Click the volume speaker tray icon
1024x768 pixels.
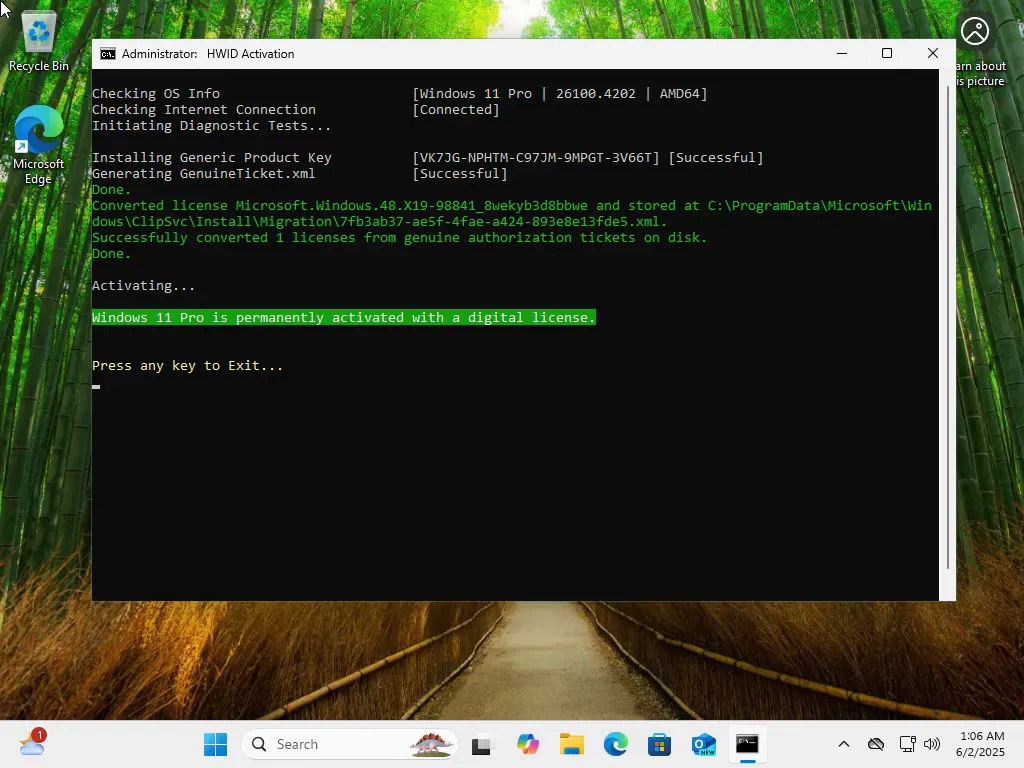pos(932,744)
